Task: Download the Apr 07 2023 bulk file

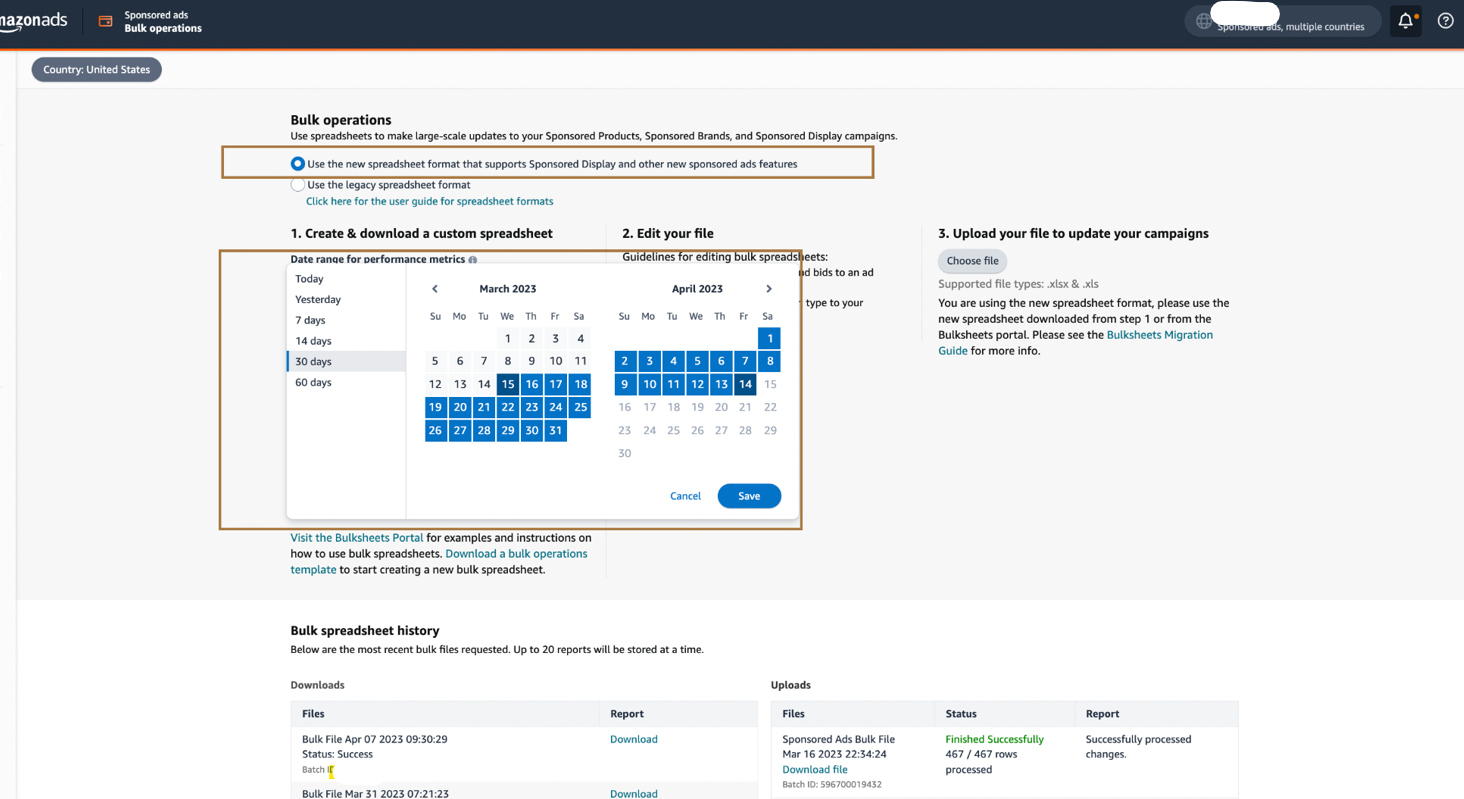Action: coord(634,740)
